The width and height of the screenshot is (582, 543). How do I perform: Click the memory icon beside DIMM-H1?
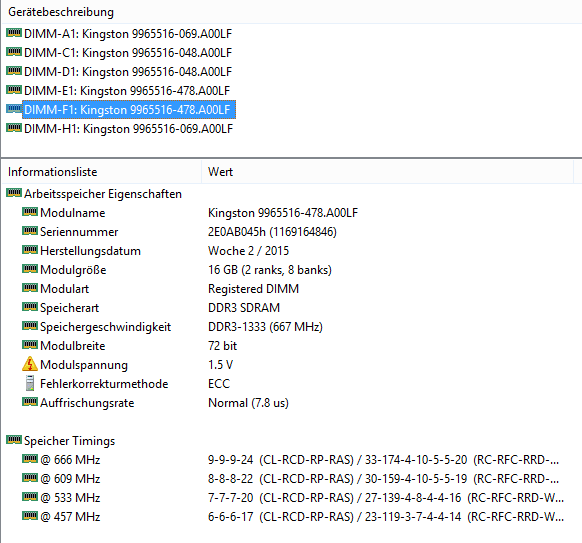(14, 128)
